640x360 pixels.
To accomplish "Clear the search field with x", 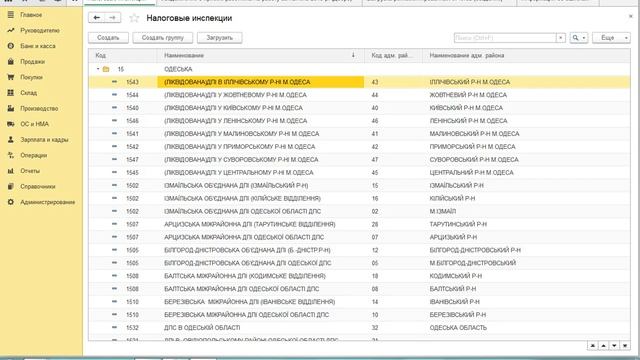I will coord(561,38).
